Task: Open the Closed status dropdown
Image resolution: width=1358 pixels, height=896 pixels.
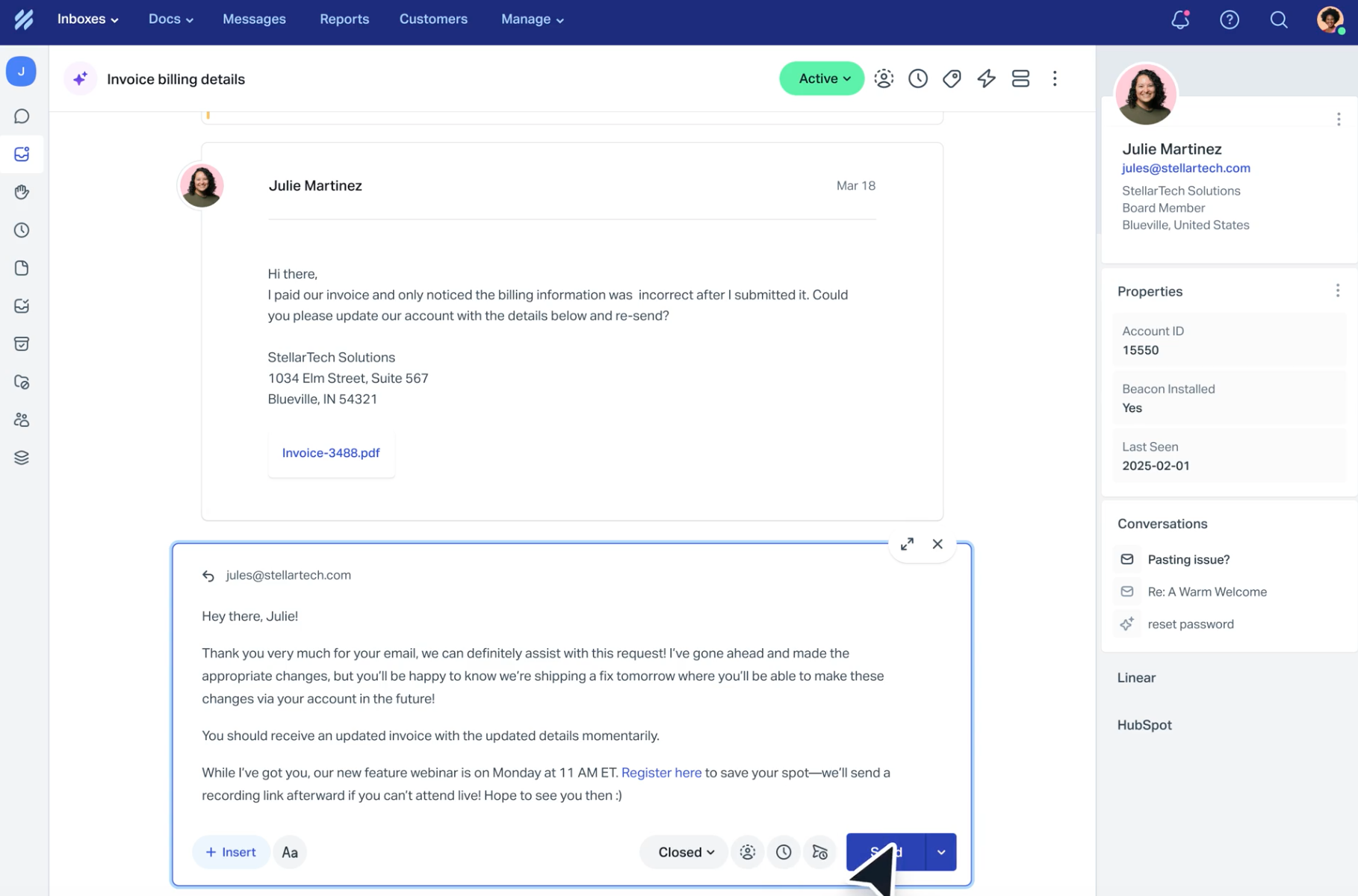Action: click(682, 852)
